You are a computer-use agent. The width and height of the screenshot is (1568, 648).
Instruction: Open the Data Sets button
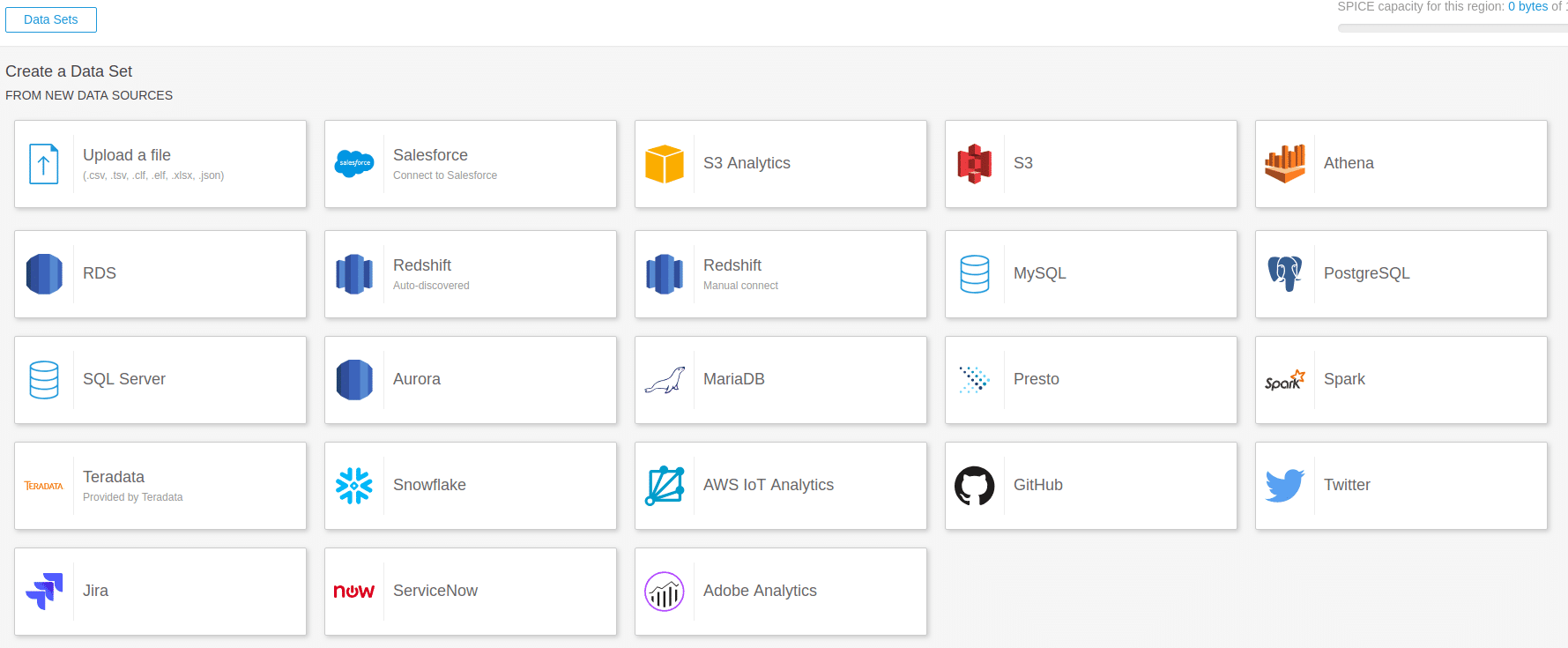tap(51, 19)
